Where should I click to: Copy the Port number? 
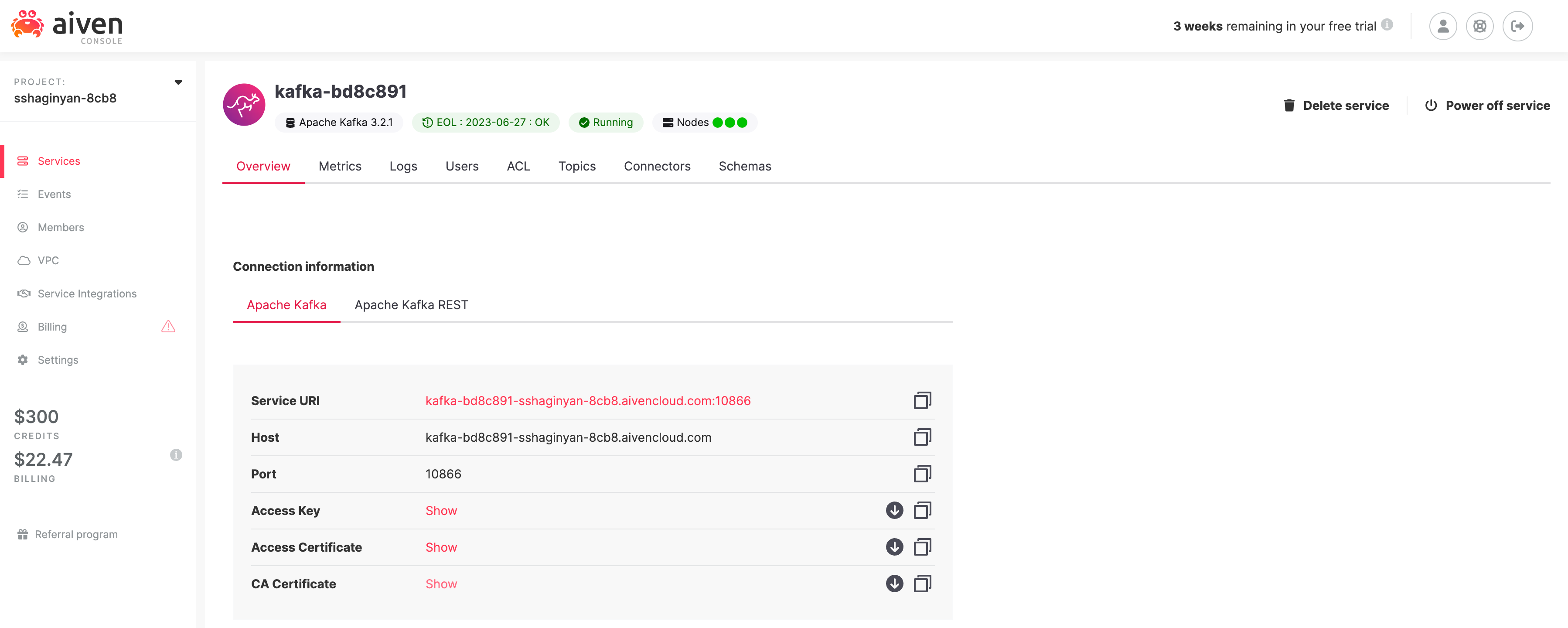[x=922, y=474]
